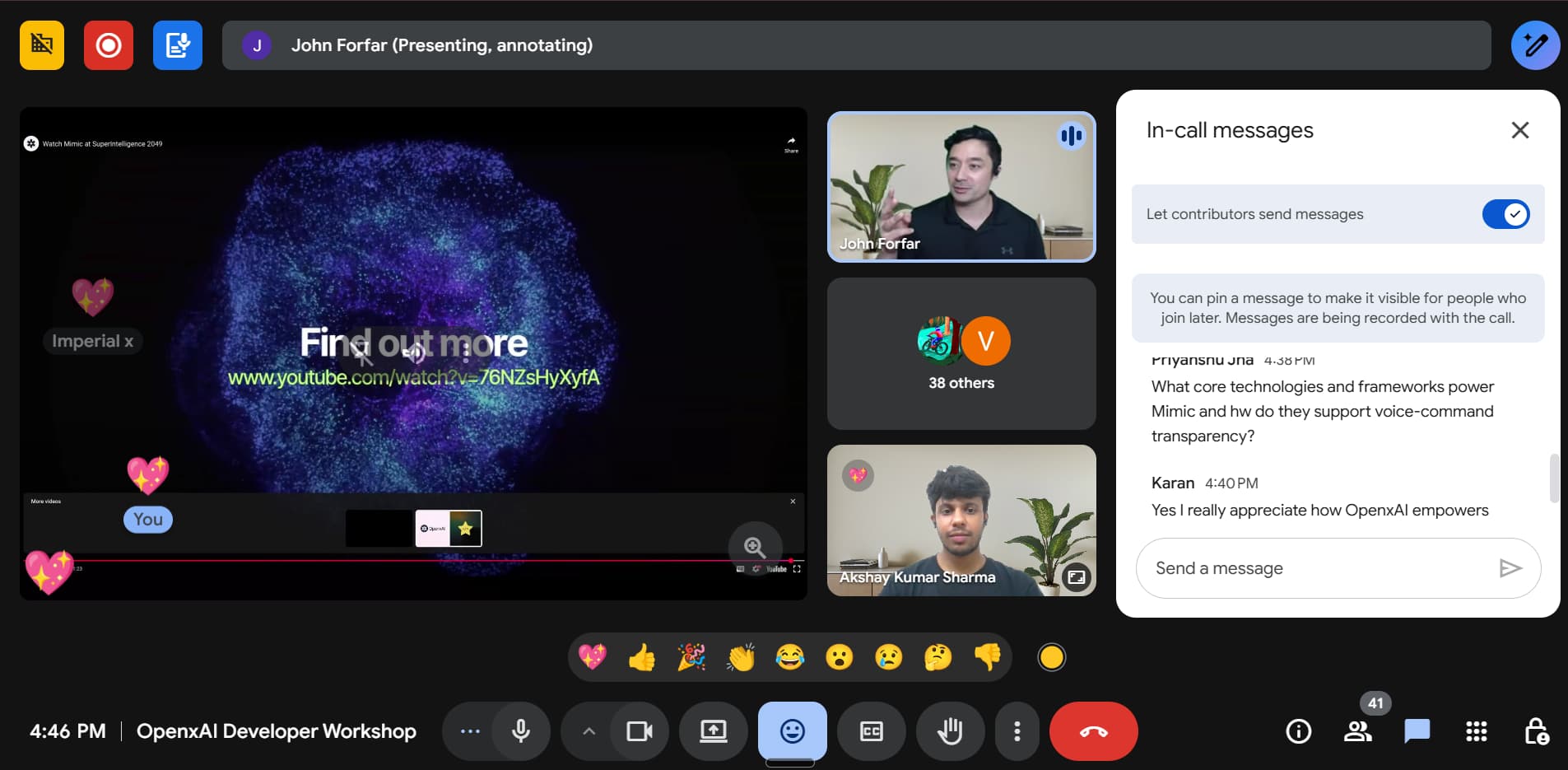Viewport: 1568px width, 770px height.
Task: Open the activities grid icon
Action: (x=1476, y=731)
